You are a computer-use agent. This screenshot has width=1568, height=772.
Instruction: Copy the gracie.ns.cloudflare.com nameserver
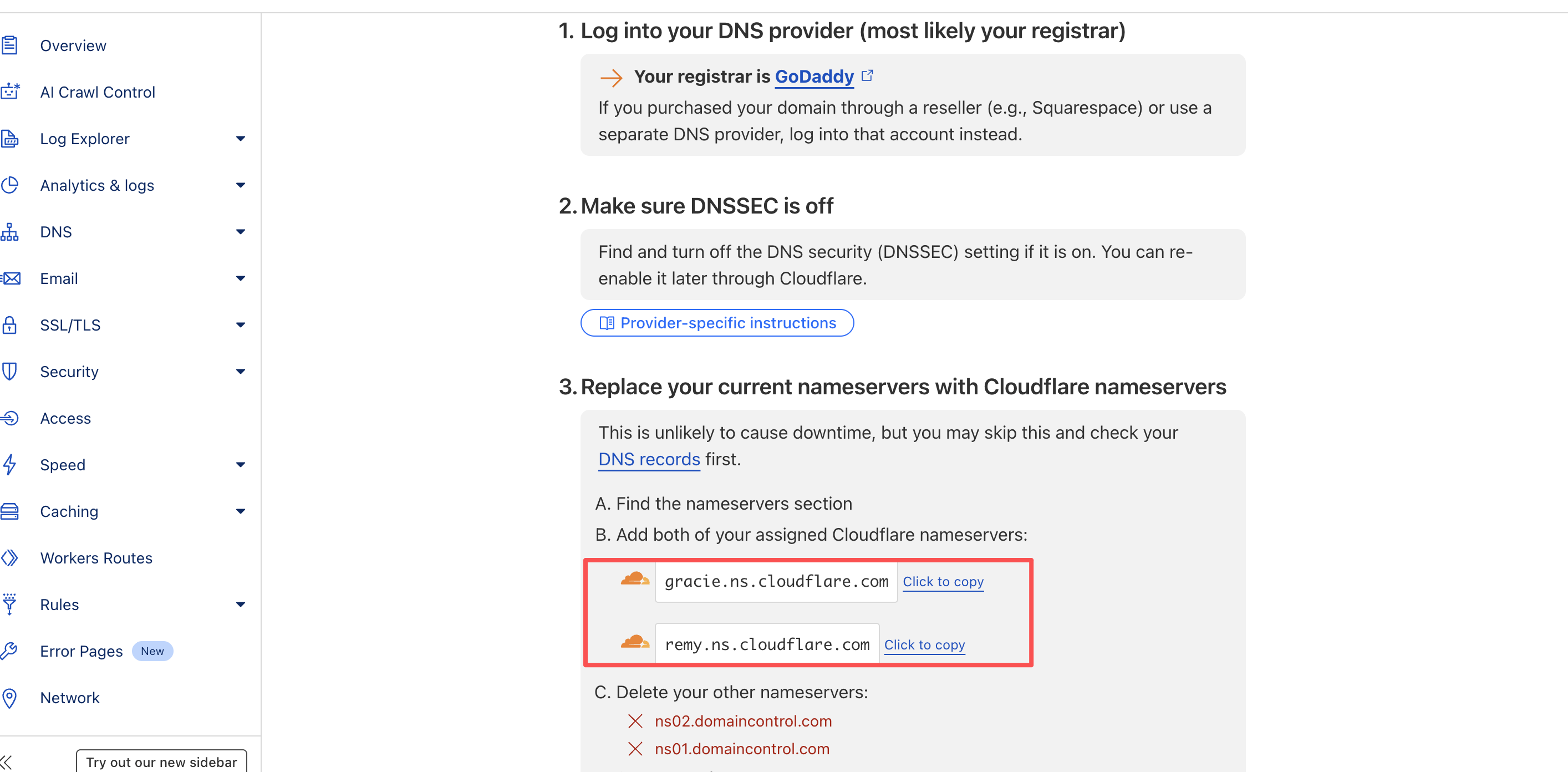point(943,581)
